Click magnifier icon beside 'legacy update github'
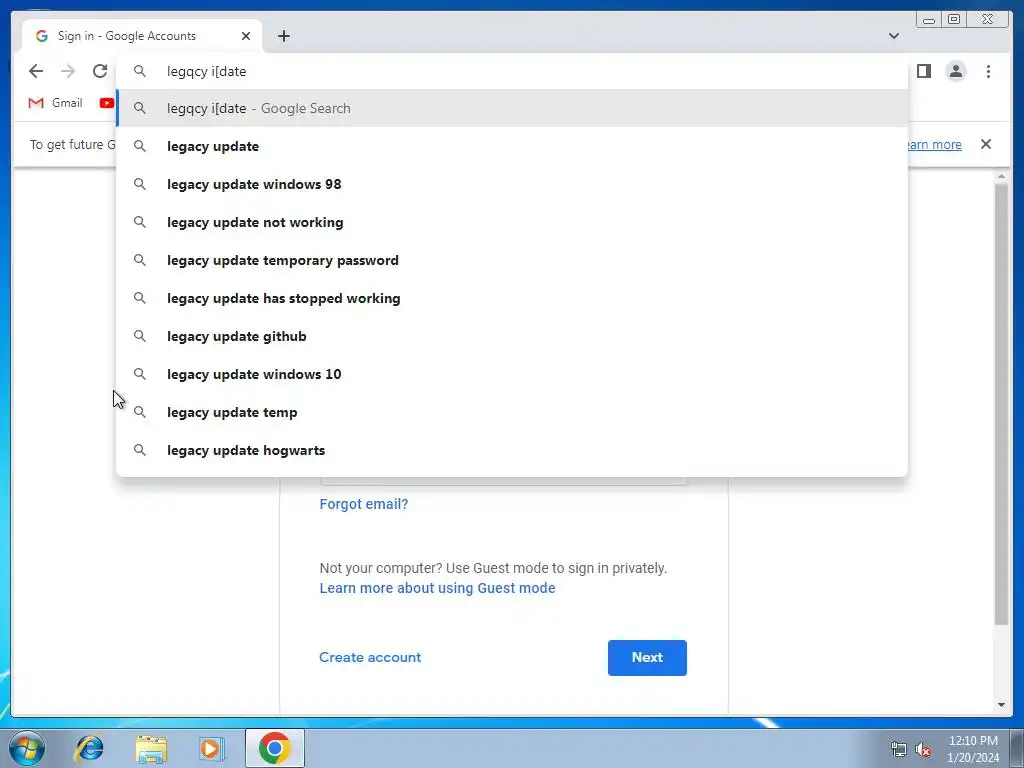The image size is (1024, 768). click(x=140, y=336)
